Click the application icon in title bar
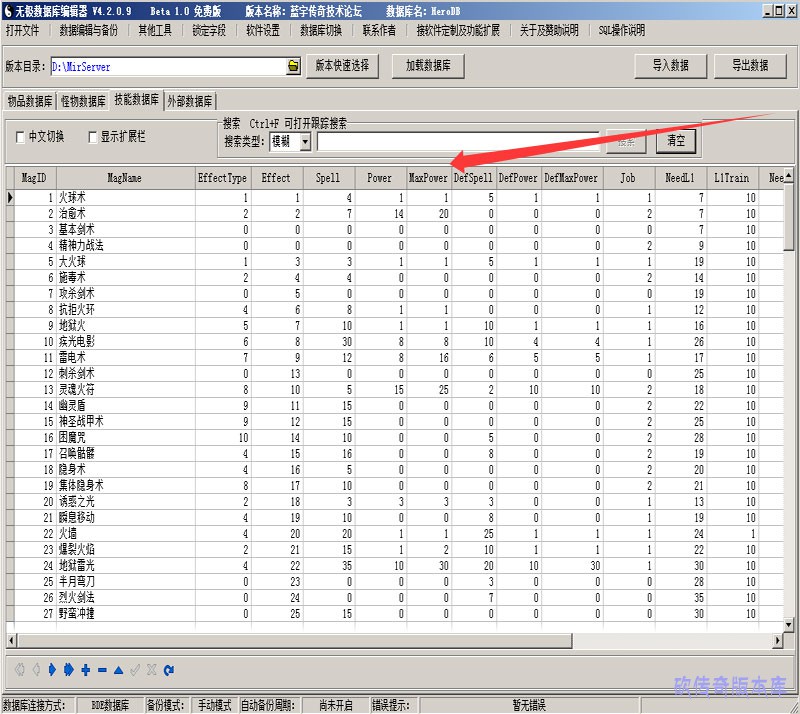 coord(8,9)
